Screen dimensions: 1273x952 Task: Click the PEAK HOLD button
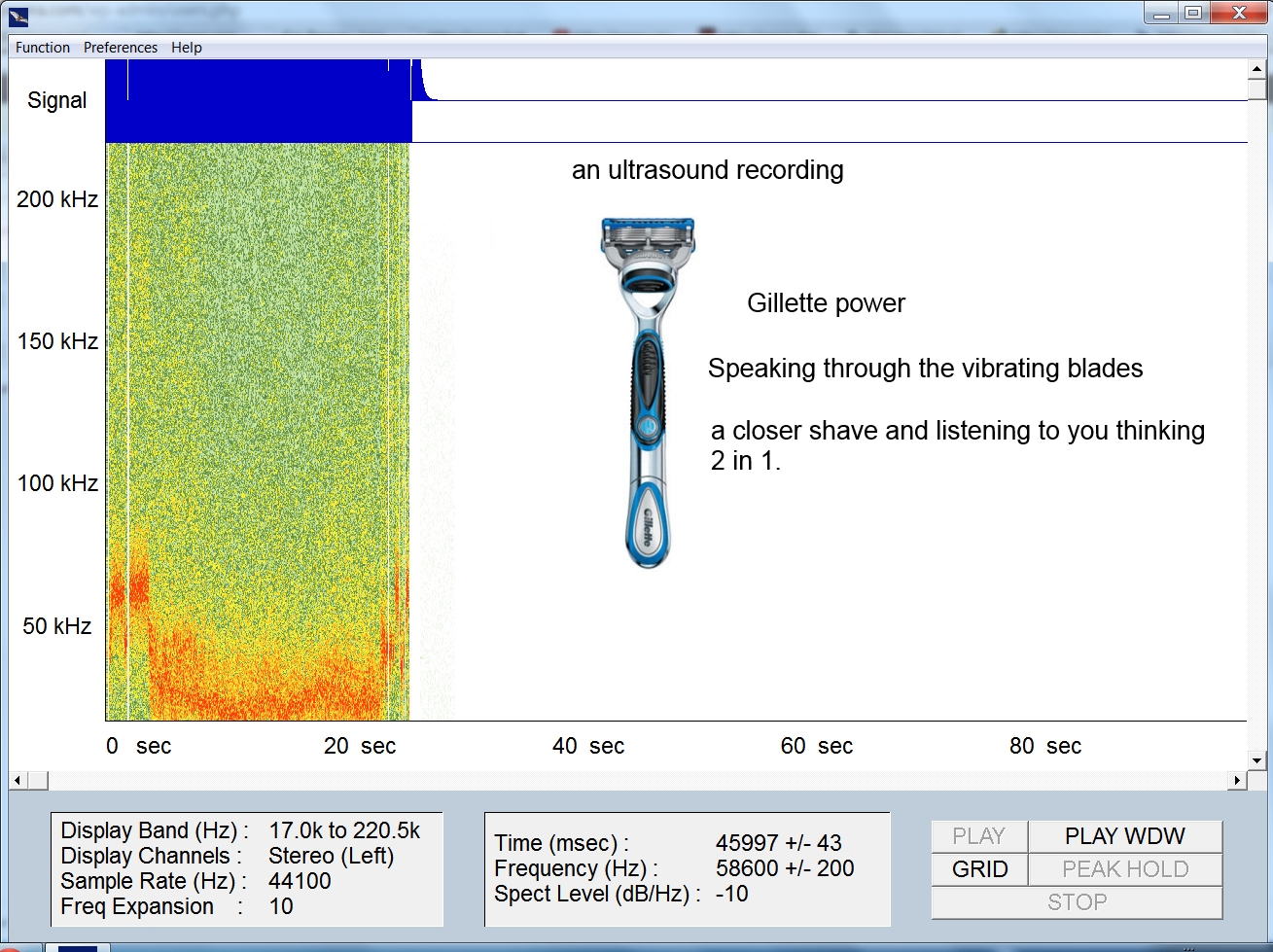click(1125, 869)
